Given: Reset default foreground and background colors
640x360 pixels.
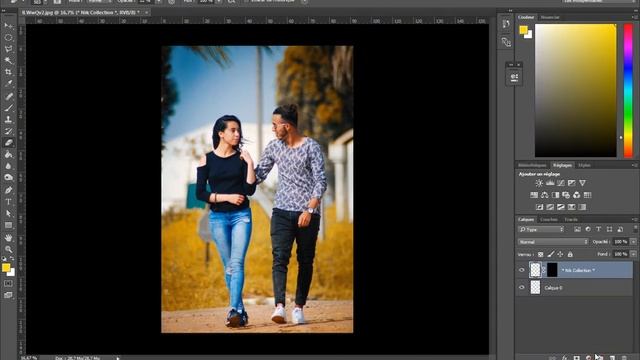Looking at the screenshot, I should (4, 259).
